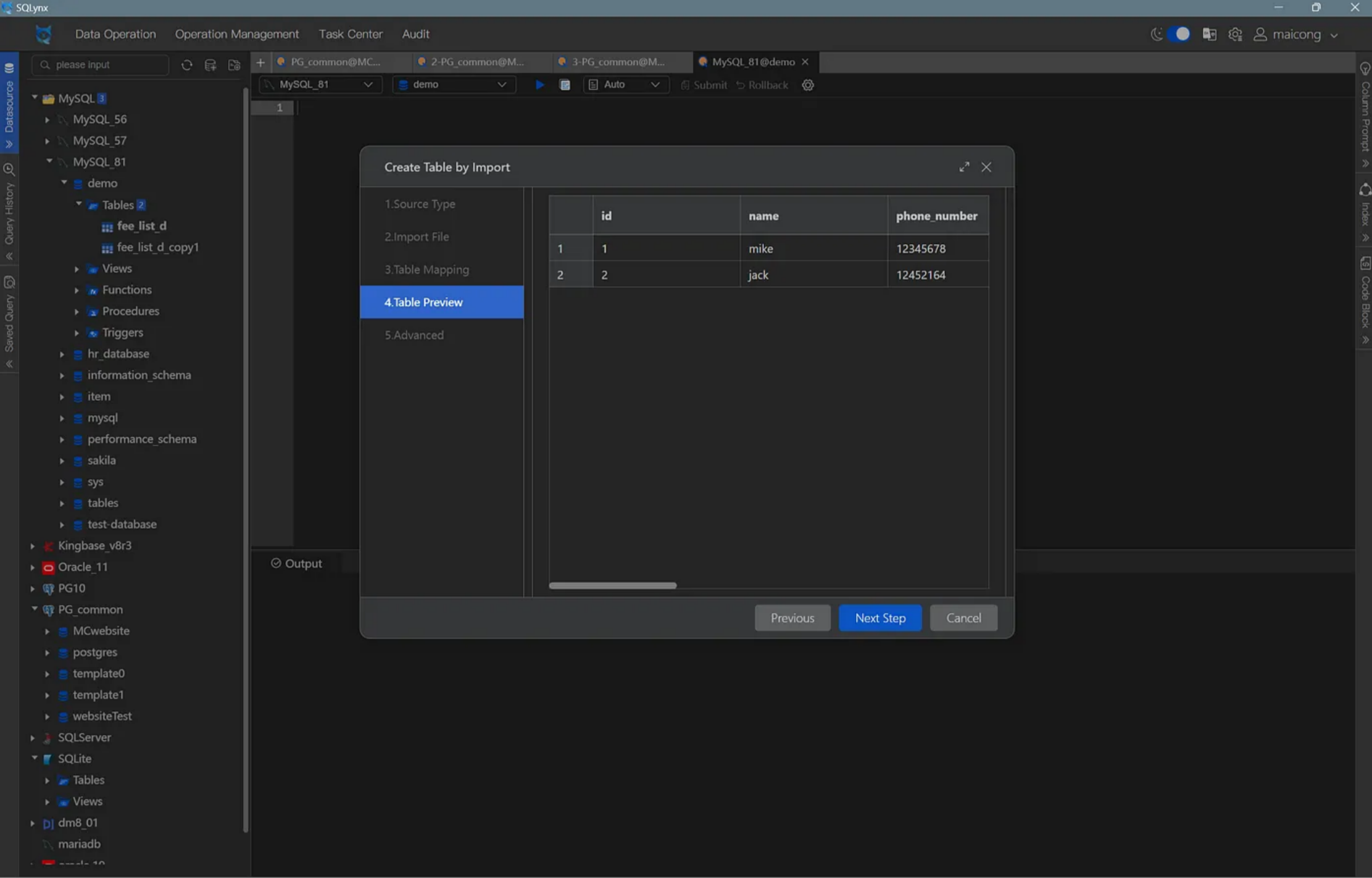
Task: Open the Task Center menu
Action: (x=350, y=34)
